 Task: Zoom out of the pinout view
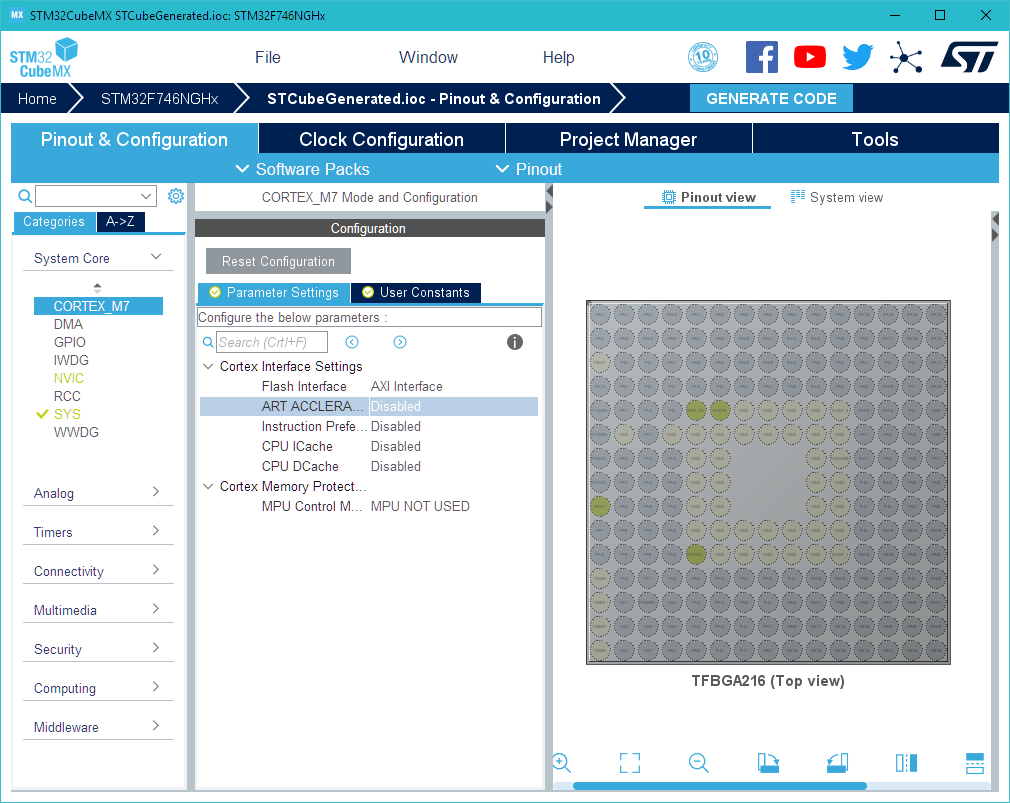(x=698, y=763)
